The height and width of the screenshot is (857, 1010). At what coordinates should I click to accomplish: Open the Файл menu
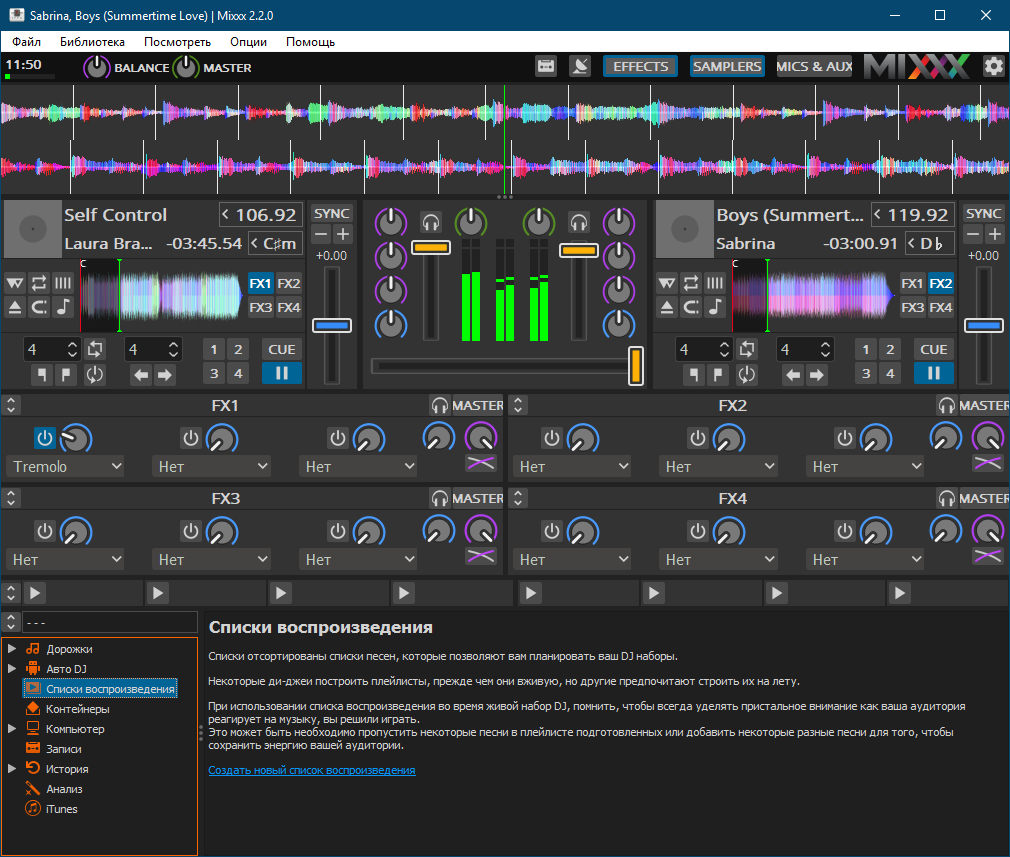coord(26,42)
